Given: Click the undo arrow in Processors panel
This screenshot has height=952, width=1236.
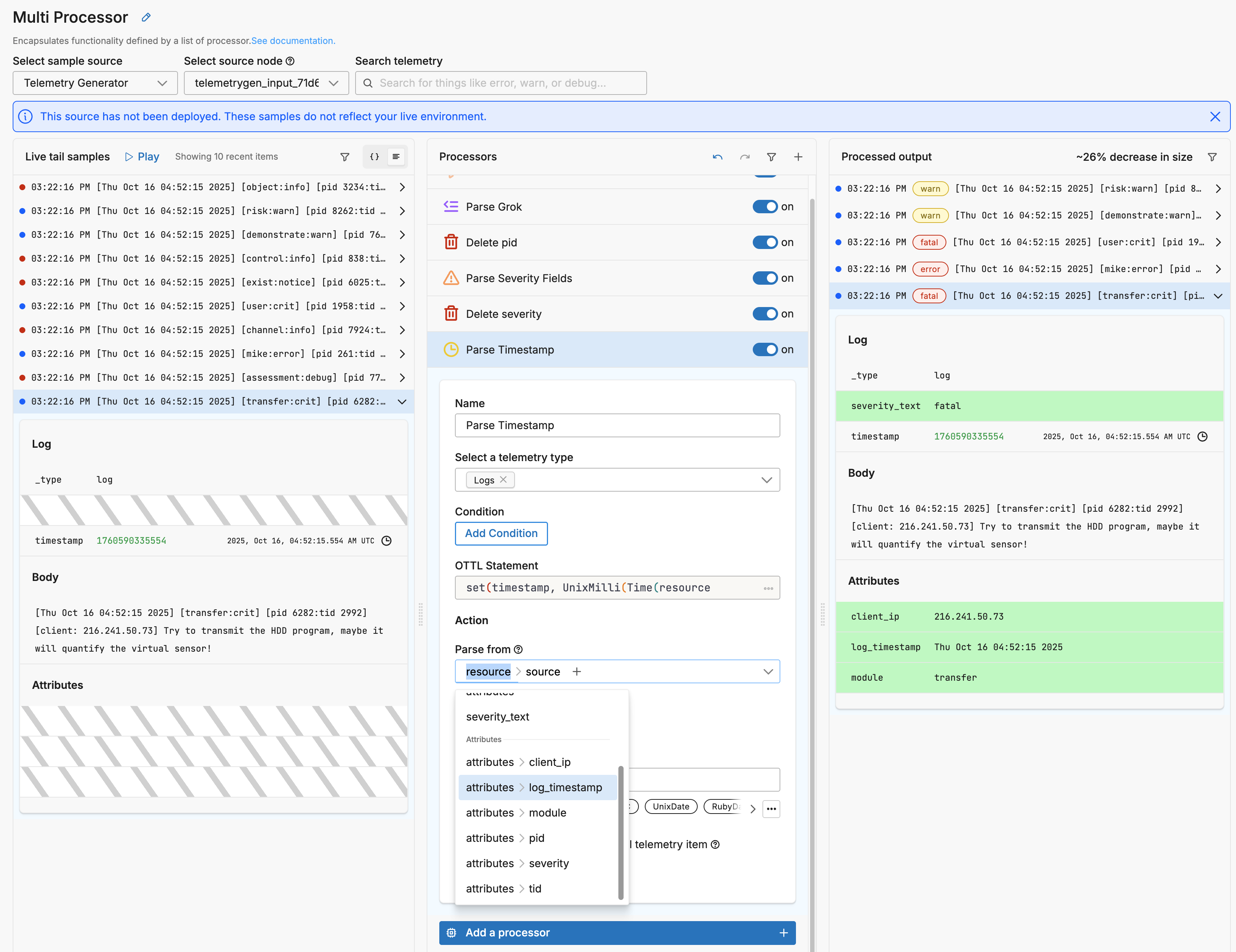Looking at the screenshot, I should point(717,157).
